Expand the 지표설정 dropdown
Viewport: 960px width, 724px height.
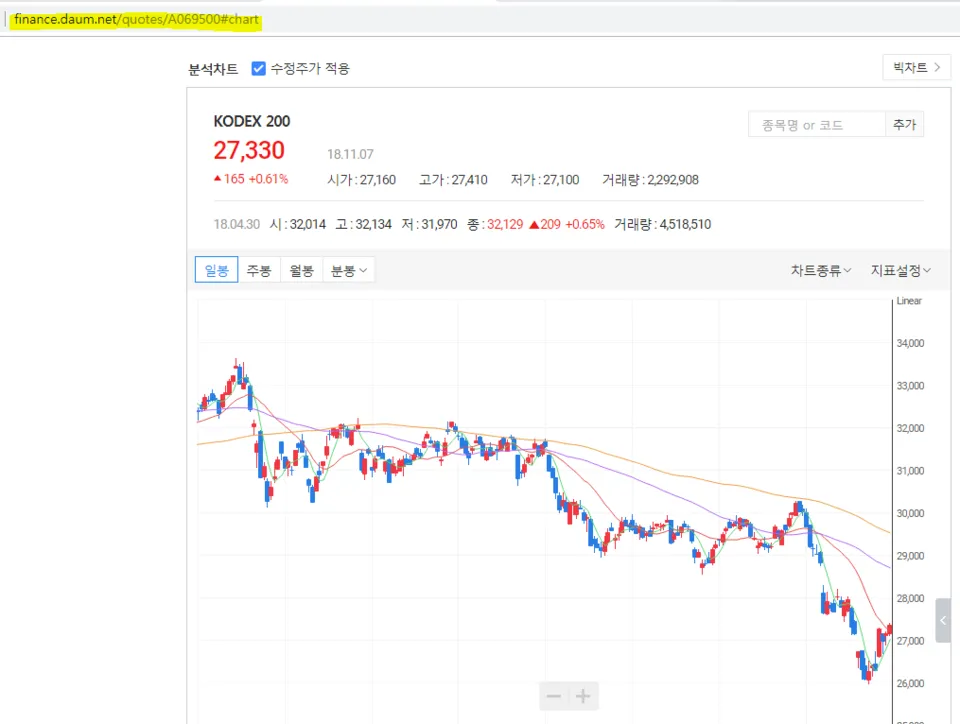[x=901, y=270]
